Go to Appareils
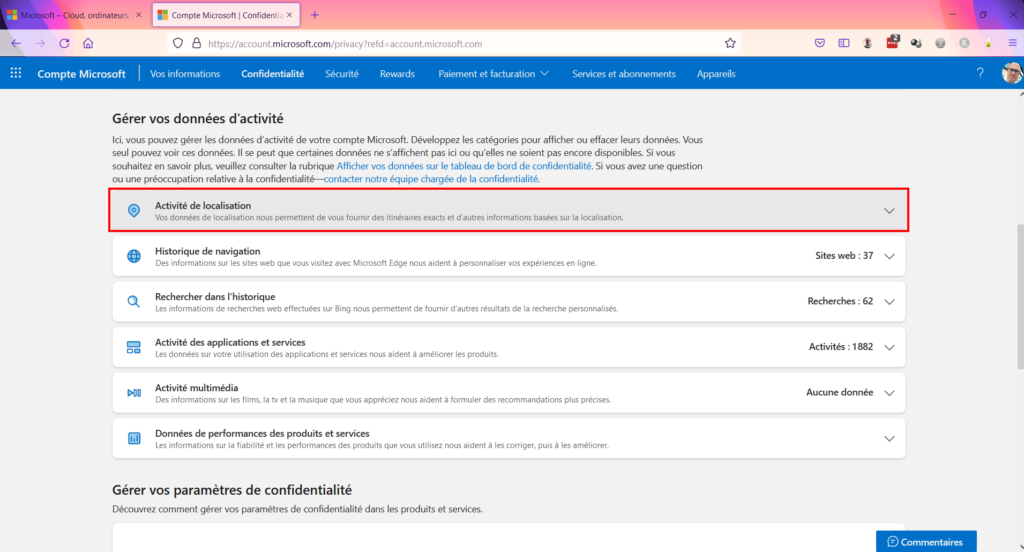 coord(716,74)
